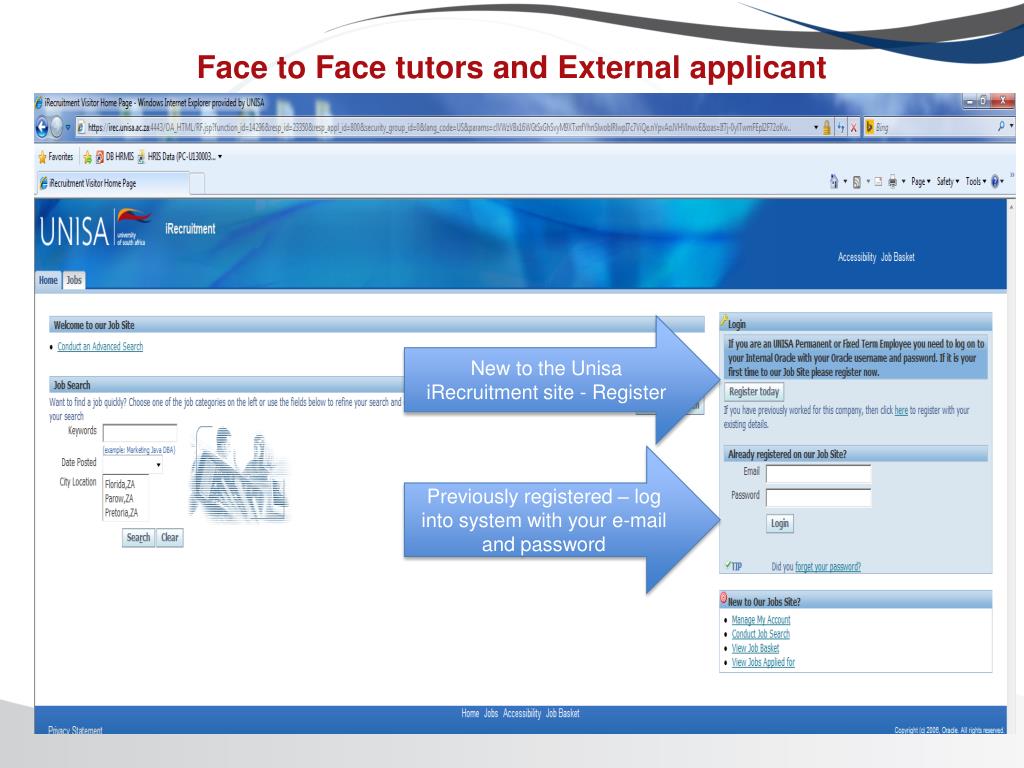
Task: Open the View Job Basket link
Action: pos(755,648)
